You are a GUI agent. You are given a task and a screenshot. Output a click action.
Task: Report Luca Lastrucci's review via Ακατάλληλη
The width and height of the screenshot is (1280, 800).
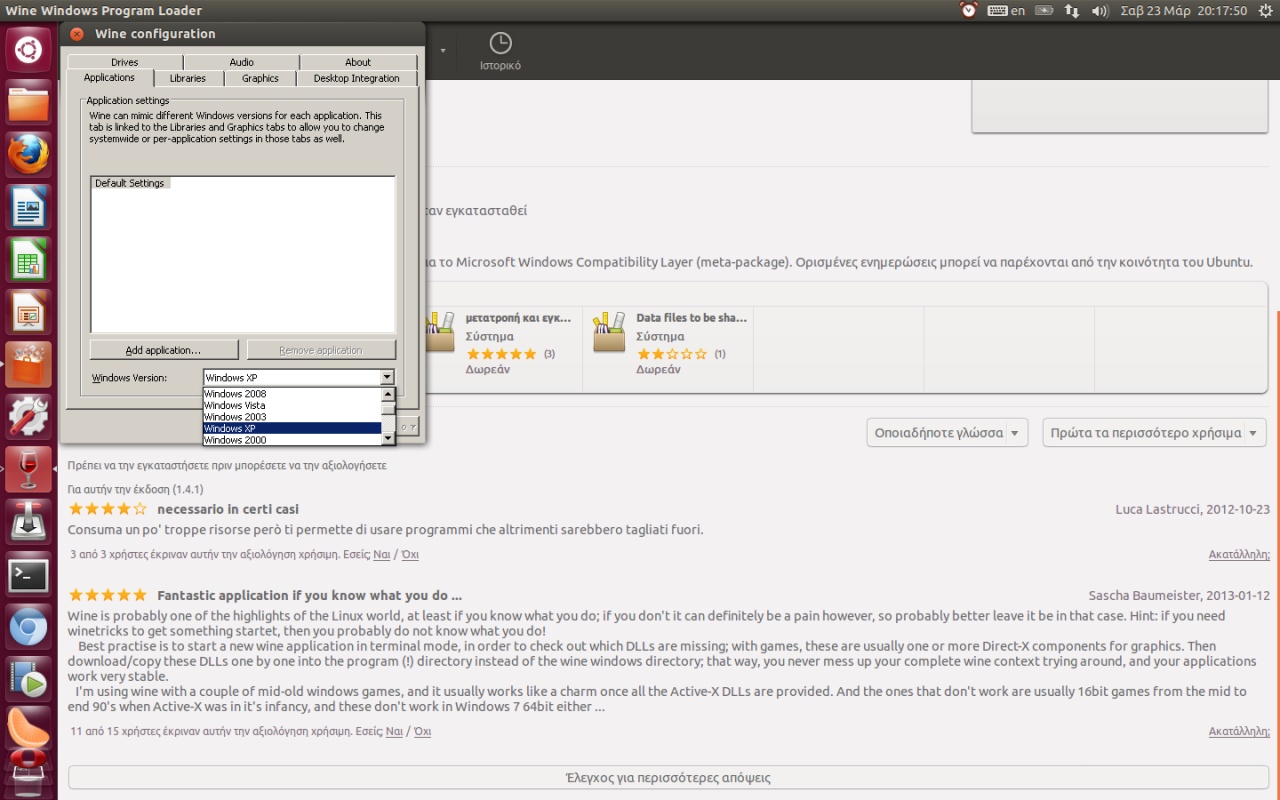(1239, 554)
